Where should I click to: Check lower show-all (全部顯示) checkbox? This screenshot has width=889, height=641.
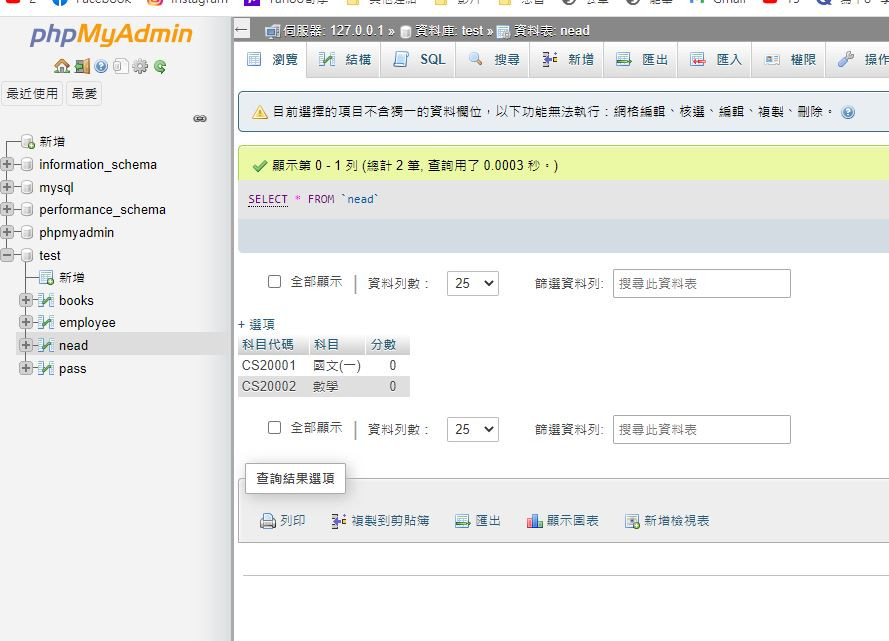[x=274, y=427]
